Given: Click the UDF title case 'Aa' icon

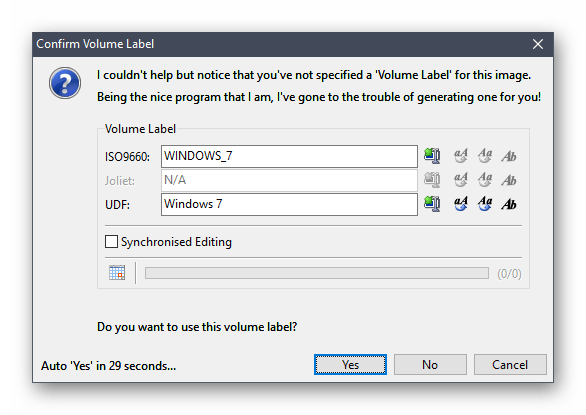Looking at the screenshot, I should click(x=485, y=204).
